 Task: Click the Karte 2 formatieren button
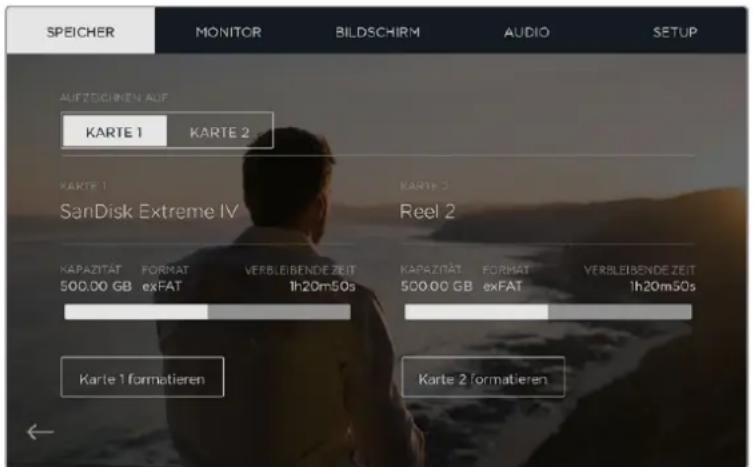click(483, 377)
